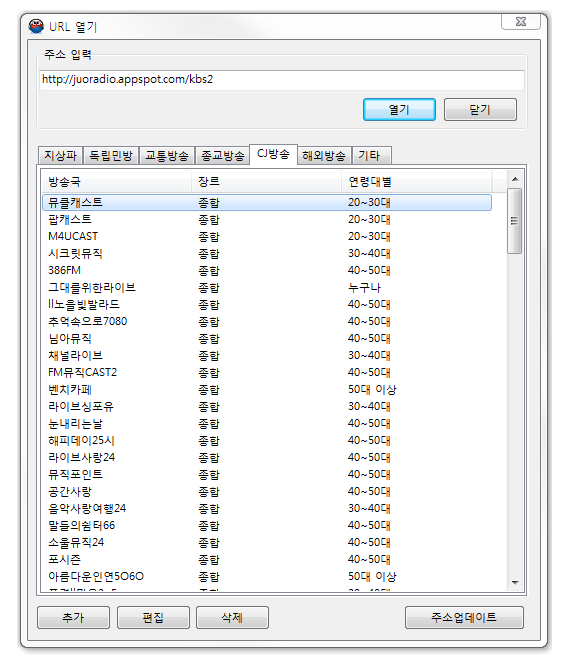Switch to the 지상파 tab

tap(60, 156)
